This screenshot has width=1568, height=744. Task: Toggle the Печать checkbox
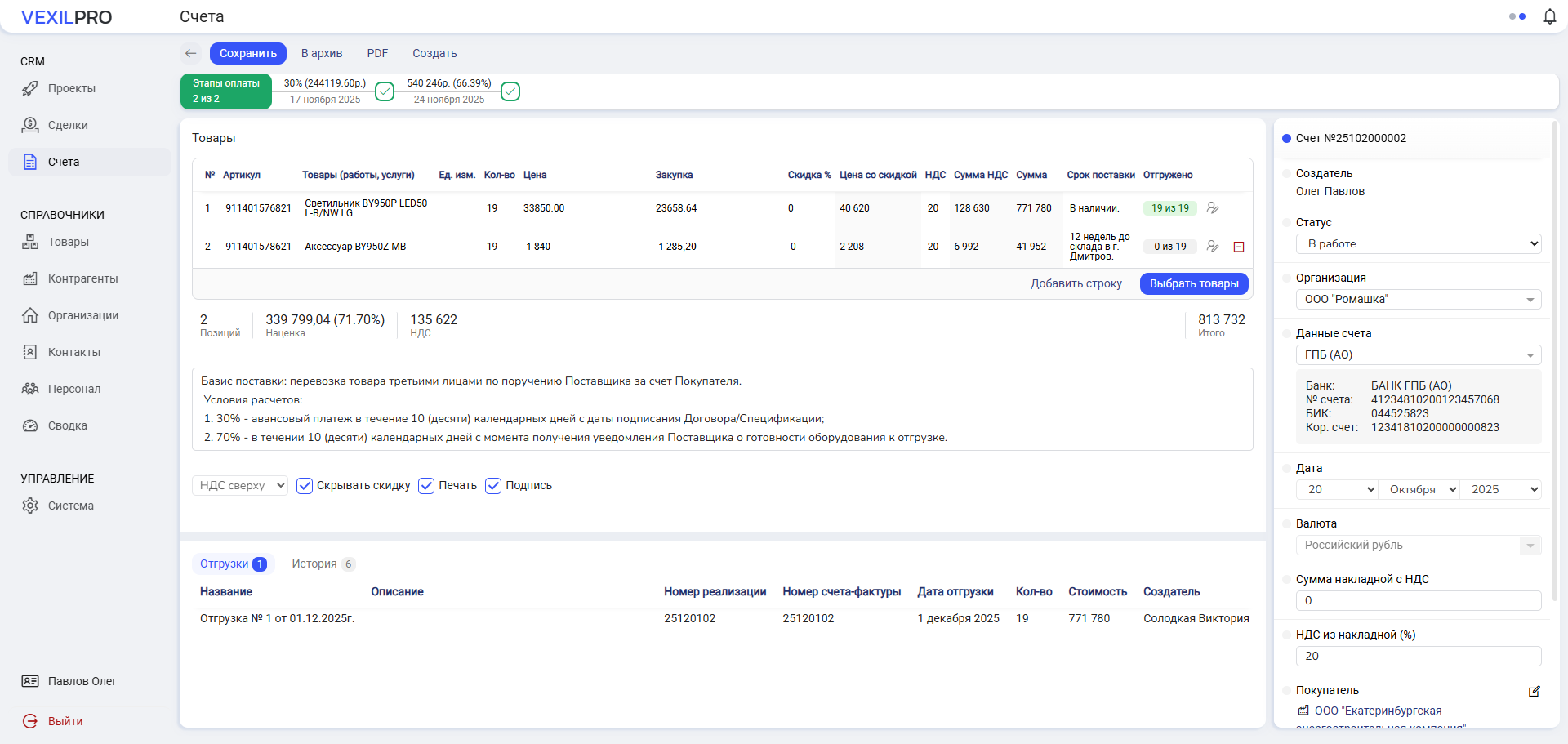pyautogui.click(x=426, y=486)
